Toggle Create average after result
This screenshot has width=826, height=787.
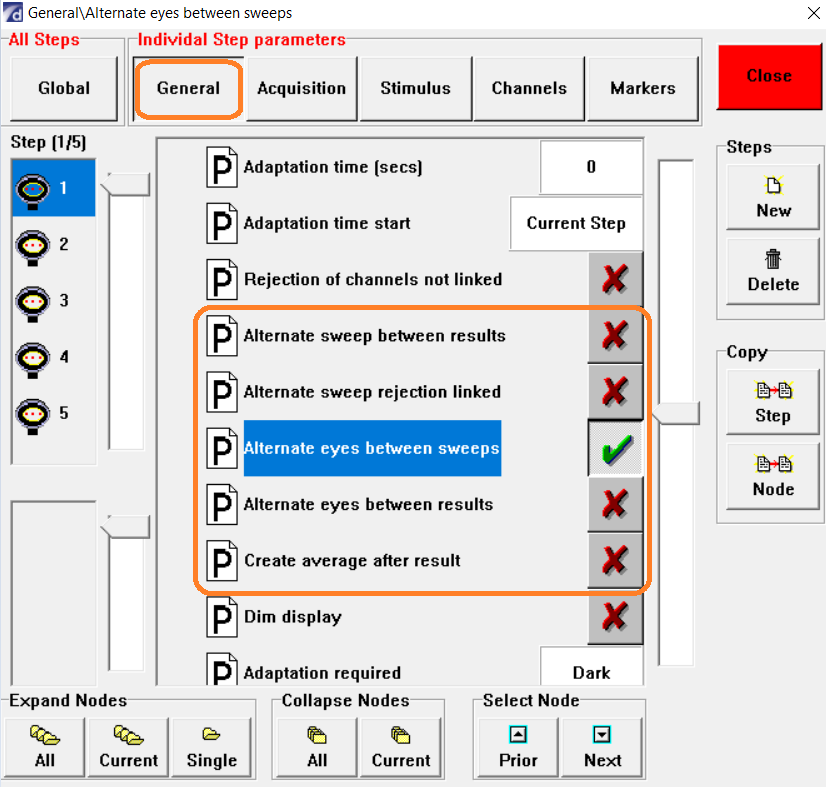pyautogui.click(x=615, y=560)
